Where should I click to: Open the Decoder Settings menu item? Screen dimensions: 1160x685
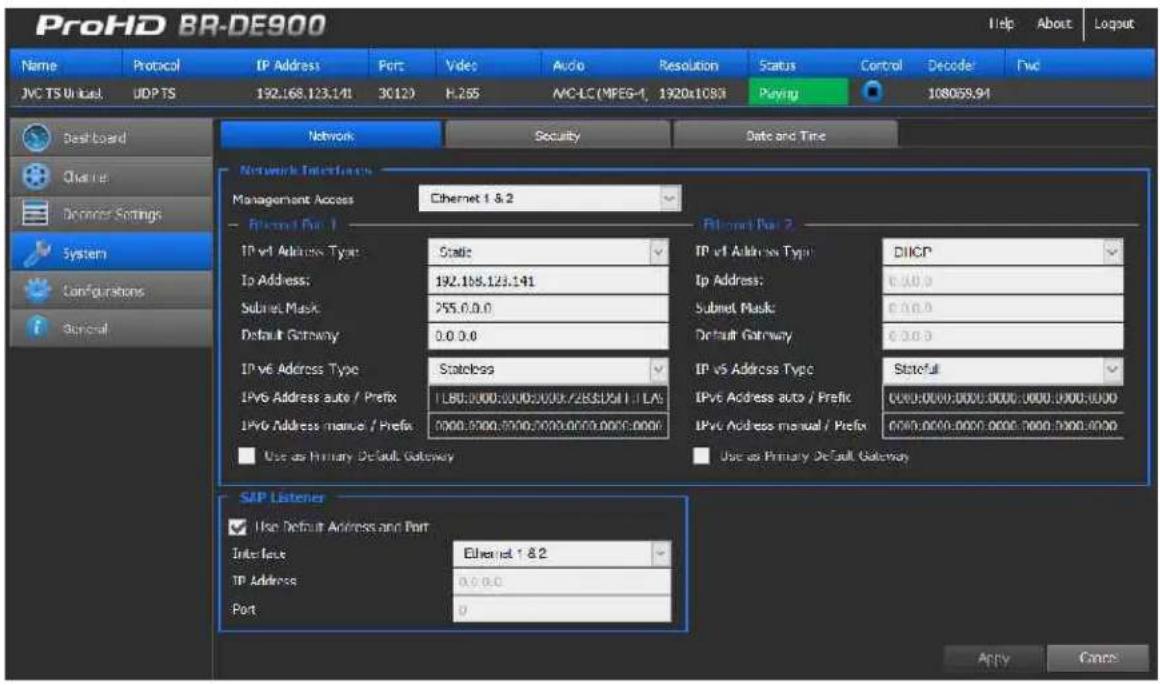pyautogui.click(x=111, y=214)
